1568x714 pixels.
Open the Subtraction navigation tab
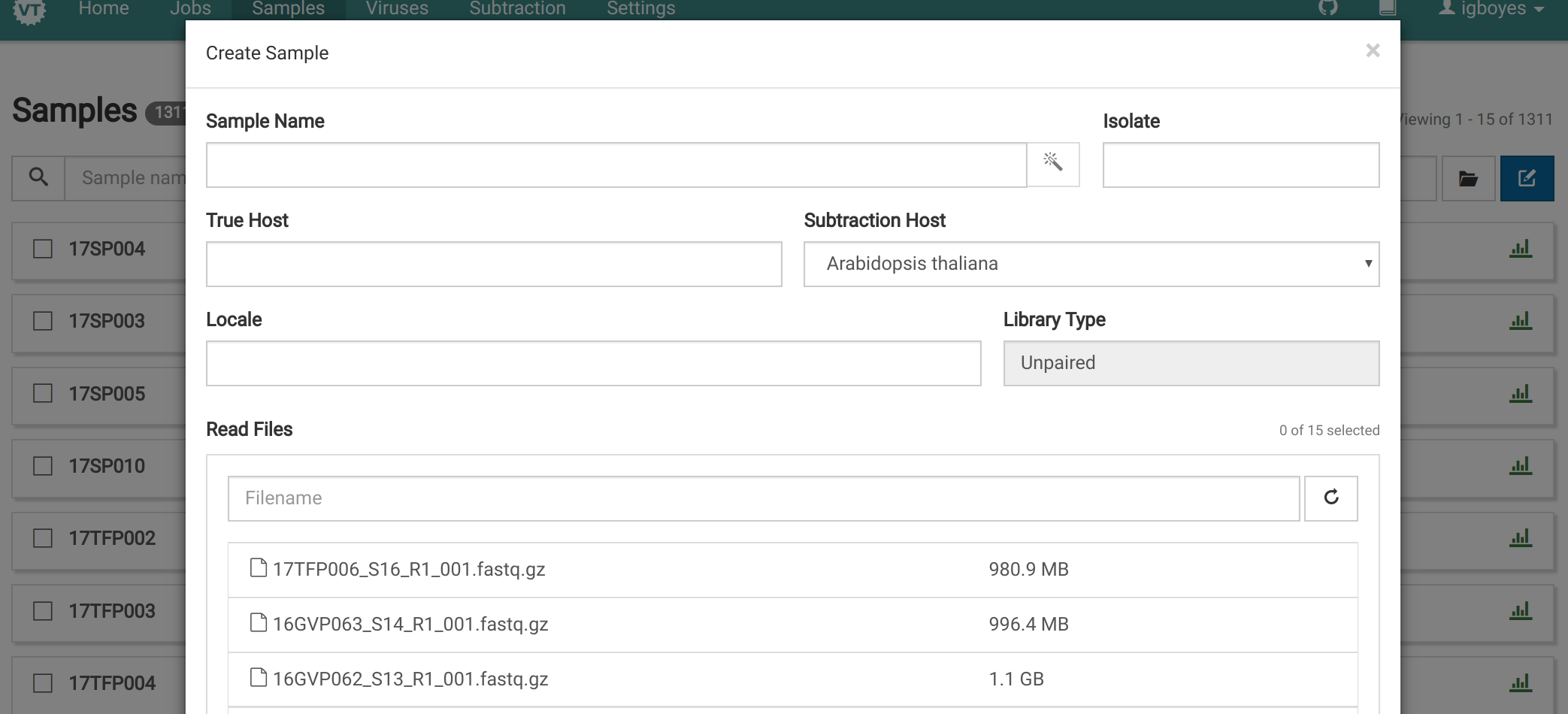(517, 9)
